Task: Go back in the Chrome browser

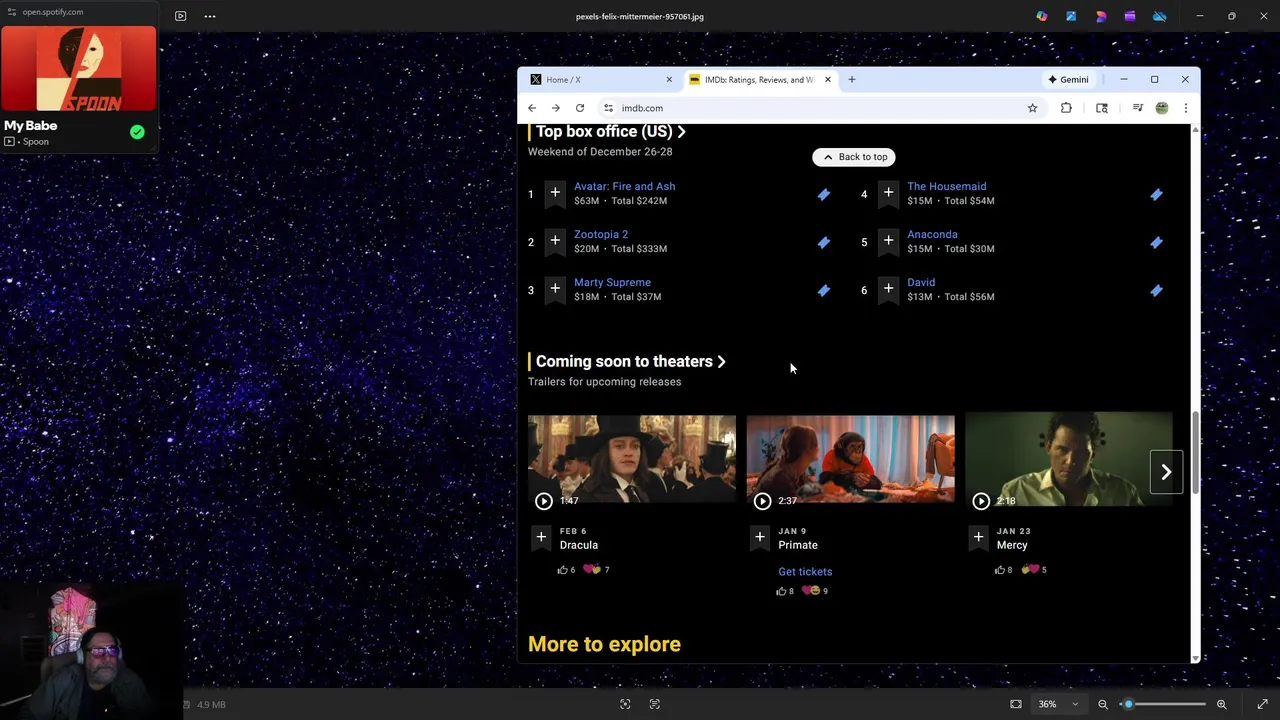Action: click(532, 108)
